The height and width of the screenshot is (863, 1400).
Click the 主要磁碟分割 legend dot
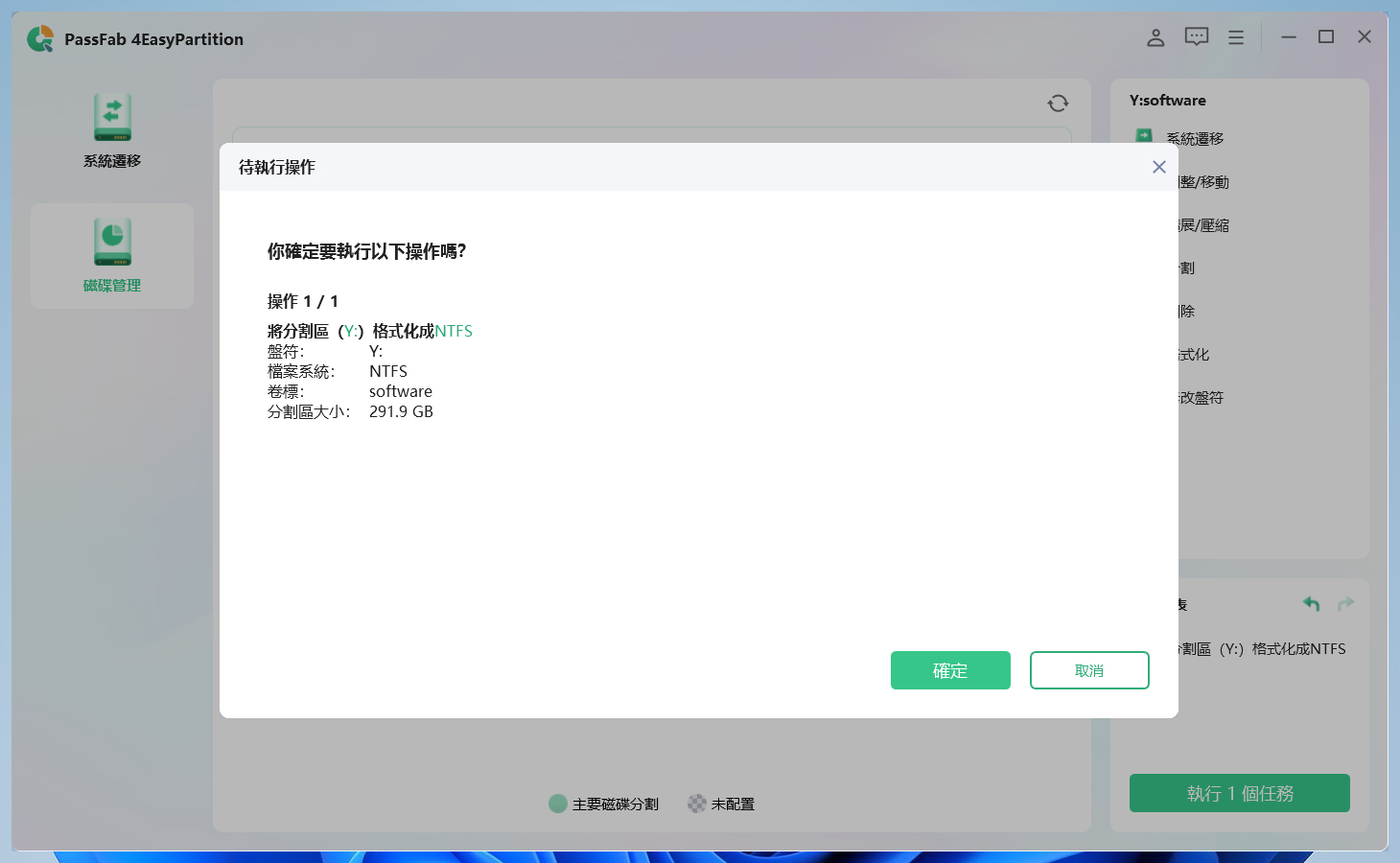pyautogui.click(x=558, y=804)
